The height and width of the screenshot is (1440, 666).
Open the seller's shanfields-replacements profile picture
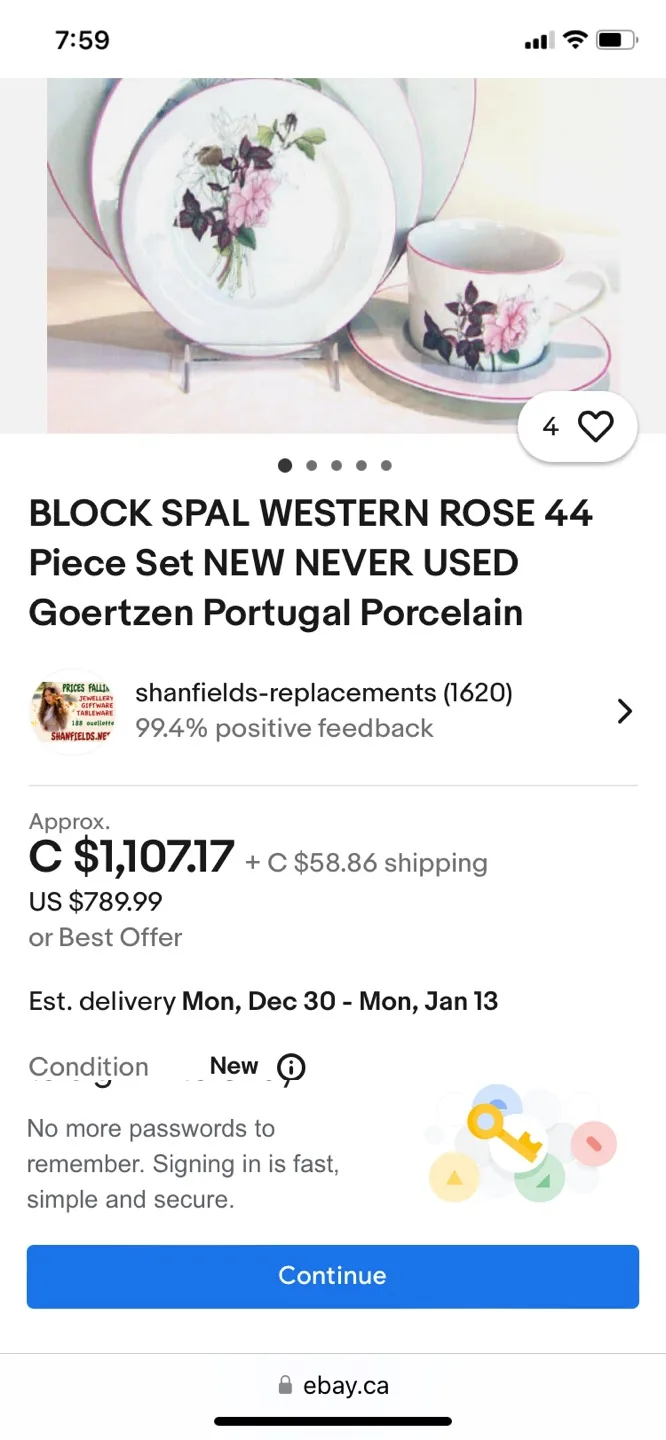pyautogui.click(x=73, y=712)
